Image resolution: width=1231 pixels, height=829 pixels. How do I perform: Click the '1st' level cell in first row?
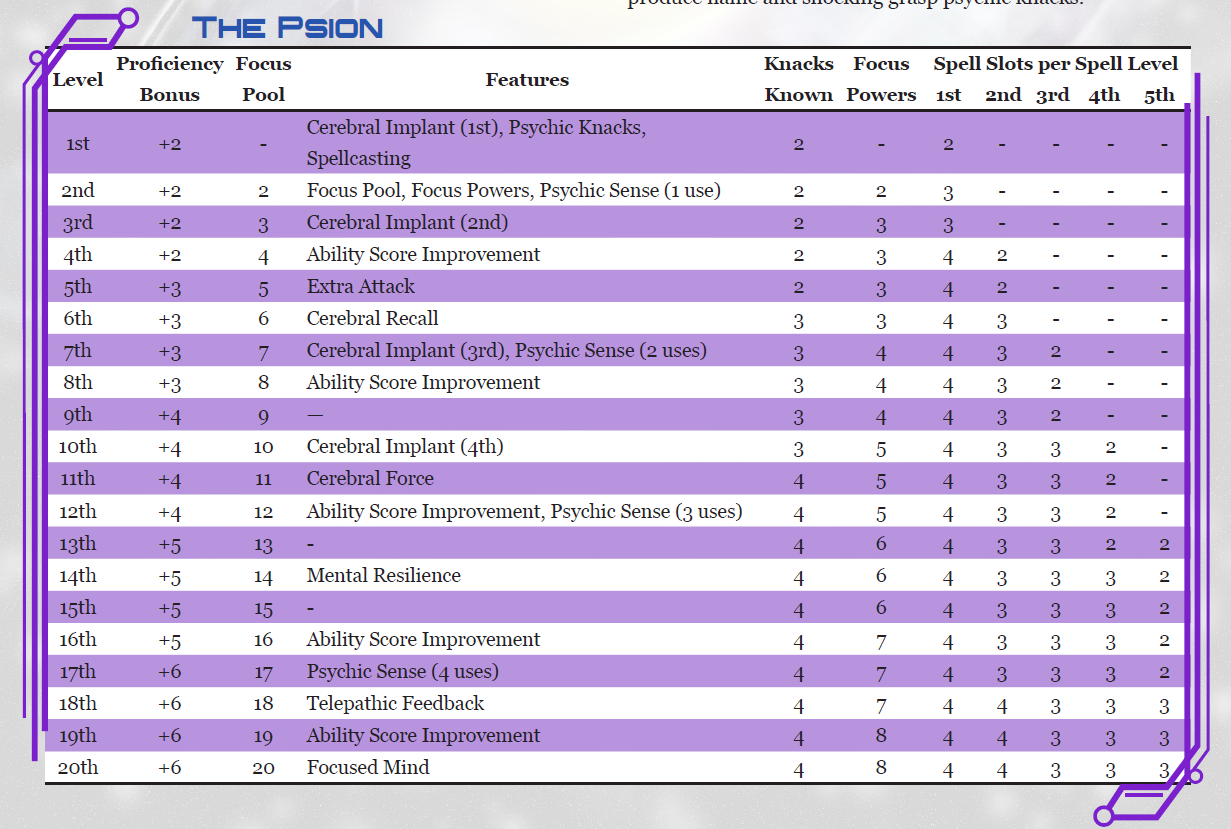[x=77, y=144]
